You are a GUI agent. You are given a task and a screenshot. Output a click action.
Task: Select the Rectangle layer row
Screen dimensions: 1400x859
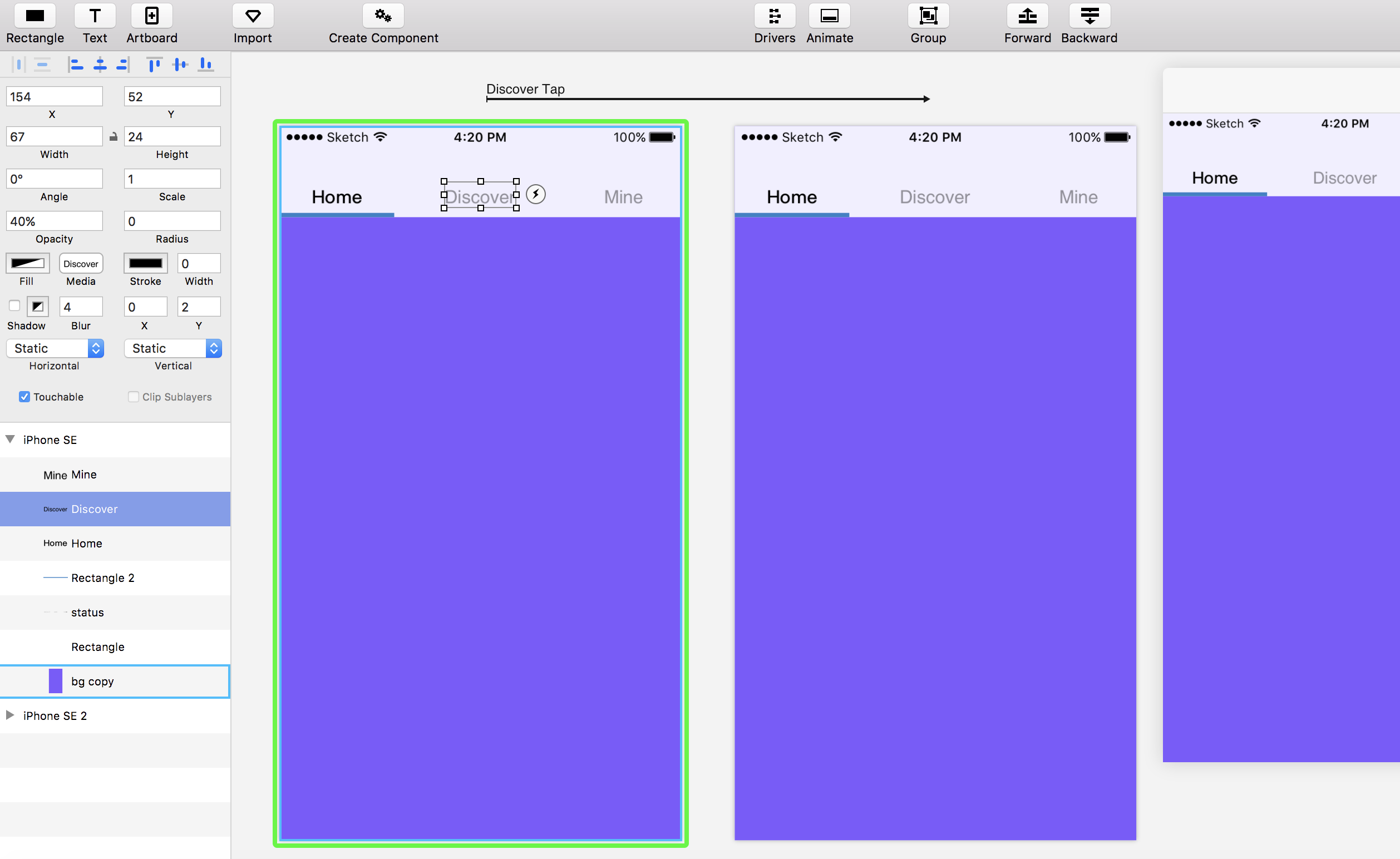coord(115,646)
